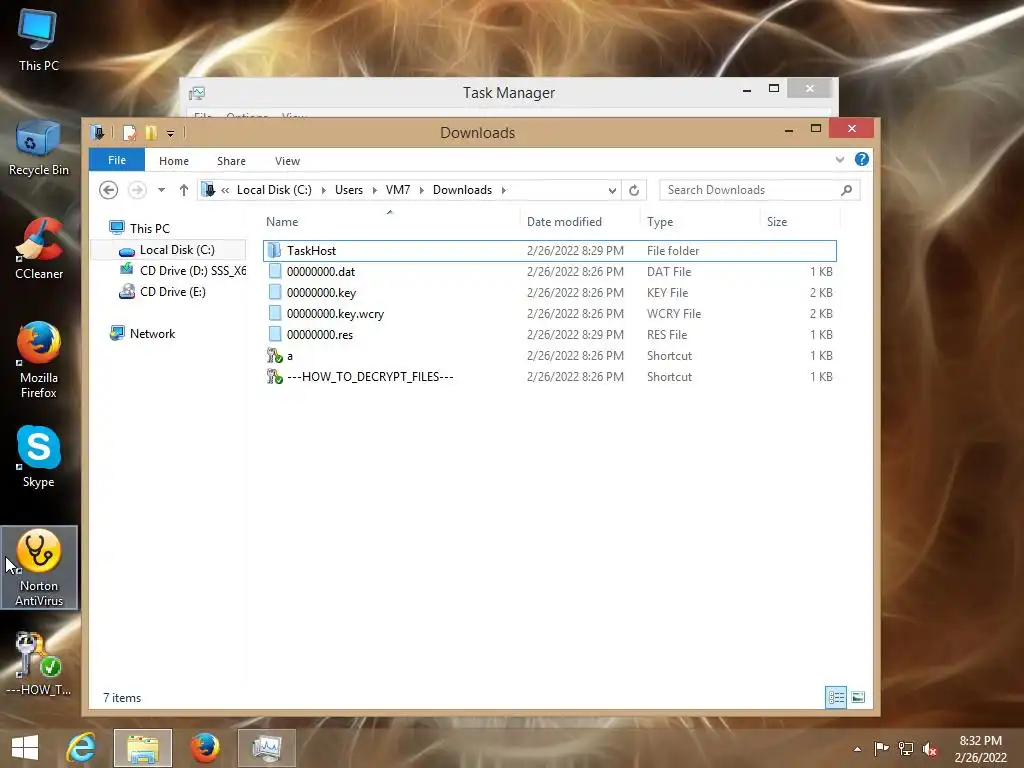1024x768 pixels.
Task: Select file 00000000.dat
Action: click(549, 272)
